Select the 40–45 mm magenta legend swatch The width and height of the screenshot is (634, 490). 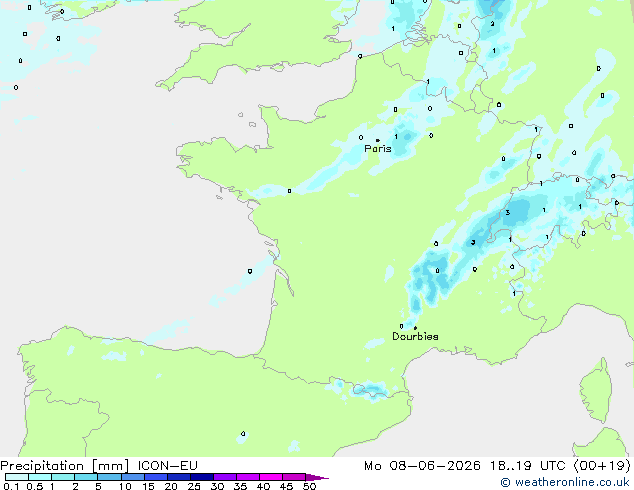pyautogui.click(x=271, y=477)
